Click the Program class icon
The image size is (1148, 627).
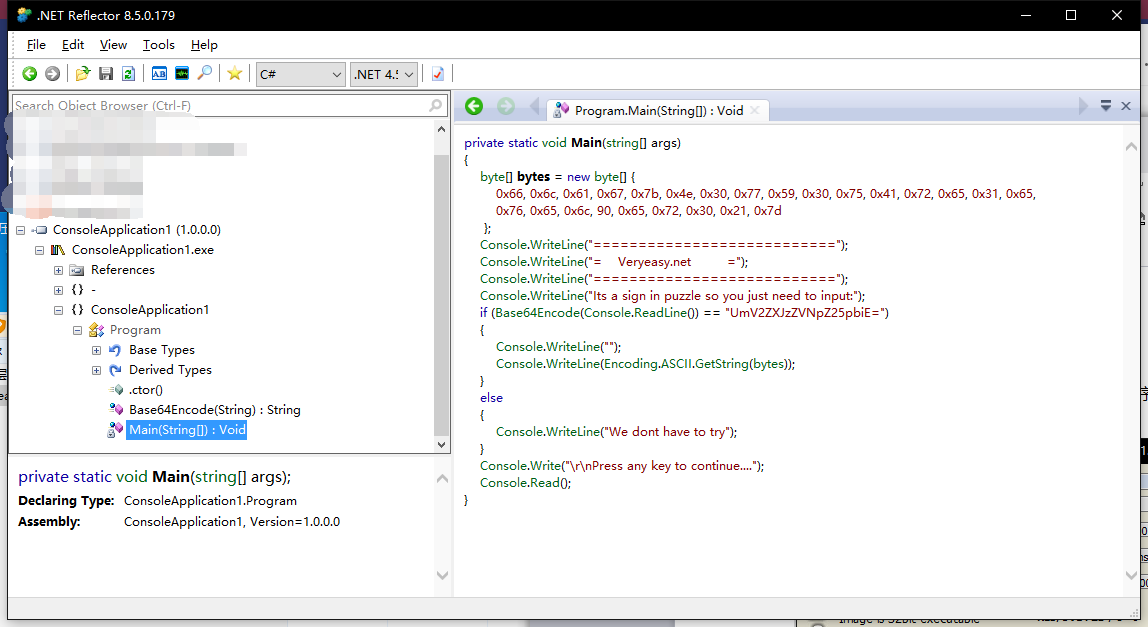coord(96,330)
